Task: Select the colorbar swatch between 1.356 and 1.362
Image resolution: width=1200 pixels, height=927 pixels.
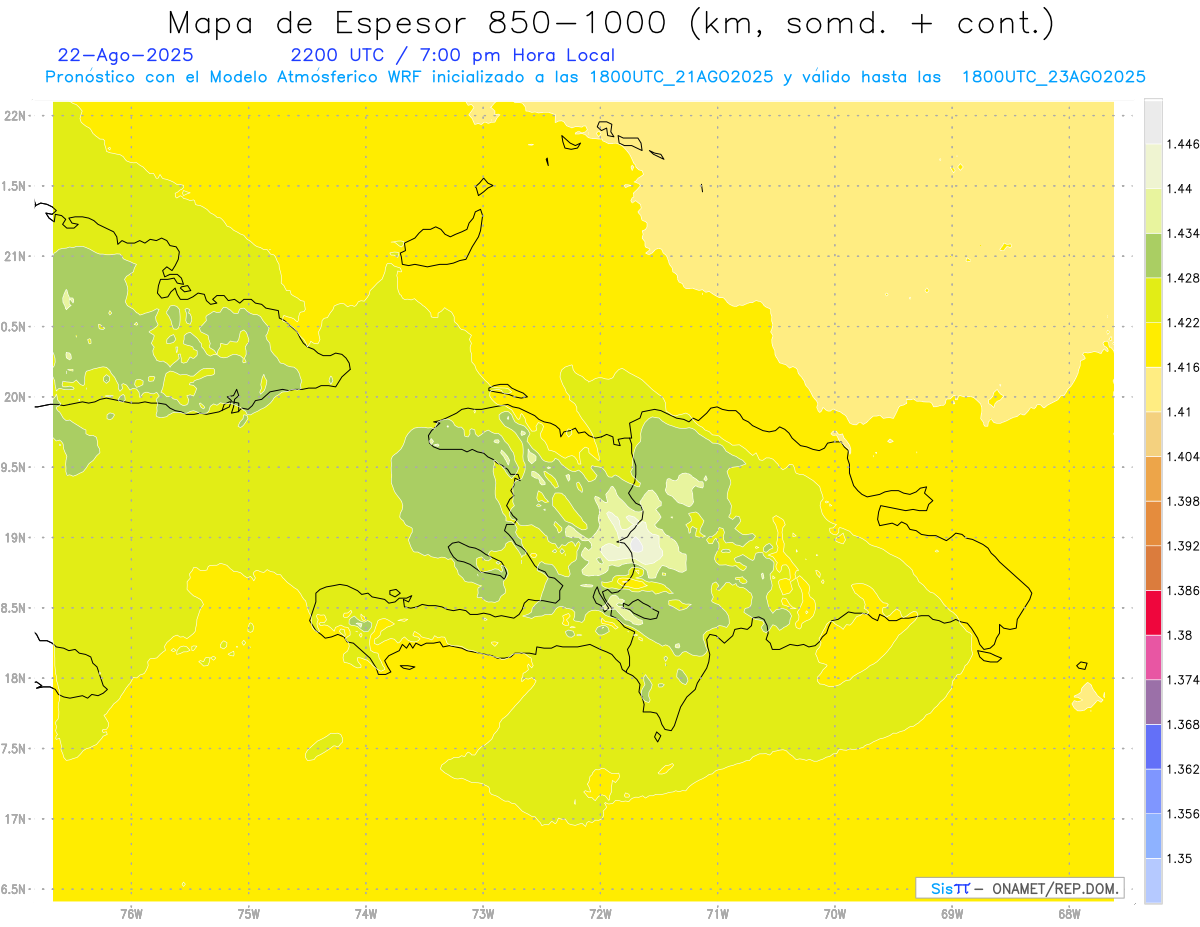Action: (x=1153, y=791)
